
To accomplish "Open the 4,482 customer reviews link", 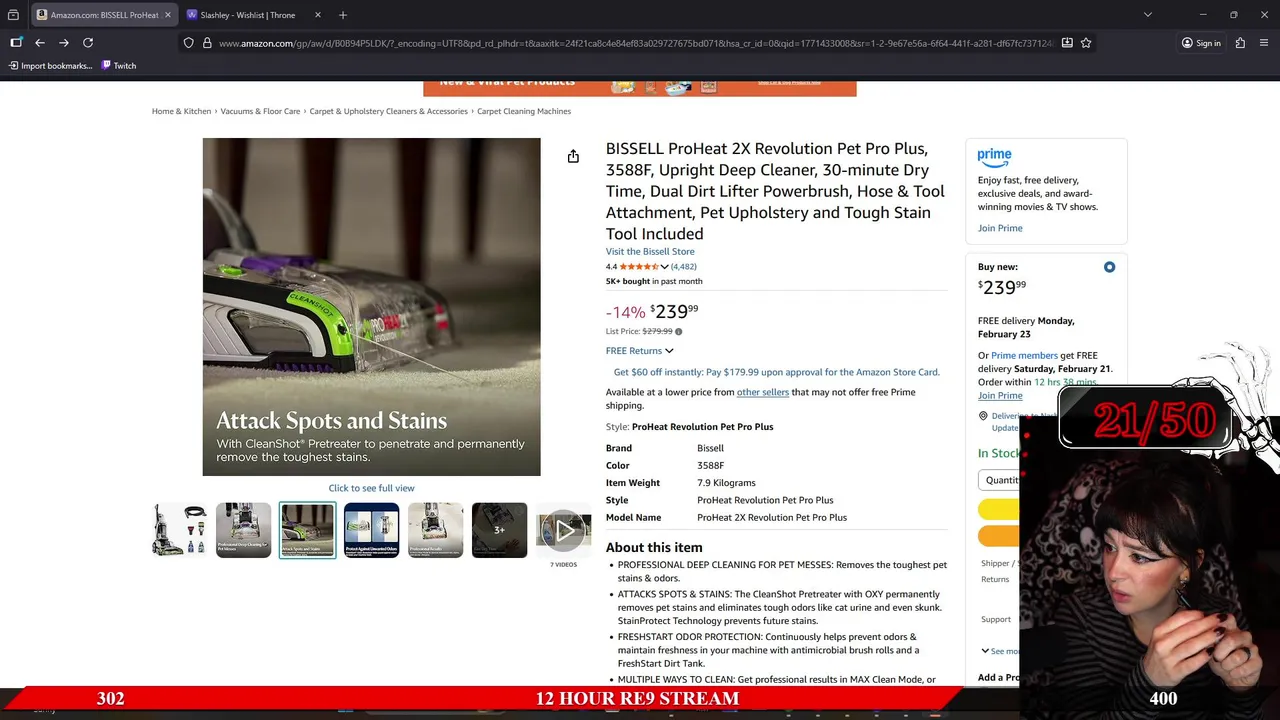I will 684,267.
